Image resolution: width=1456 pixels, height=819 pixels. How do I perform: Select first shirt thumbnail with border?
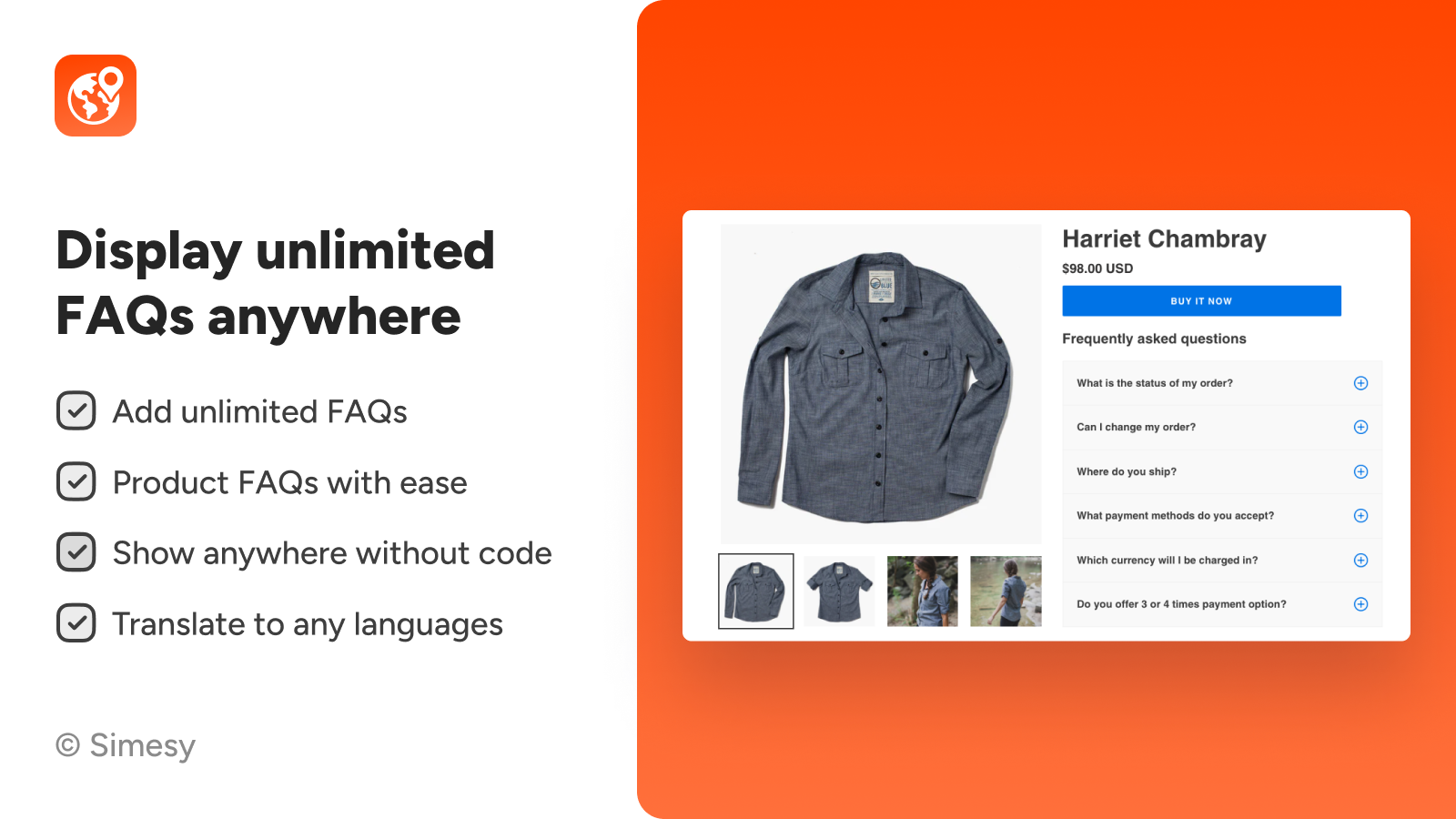756,591
